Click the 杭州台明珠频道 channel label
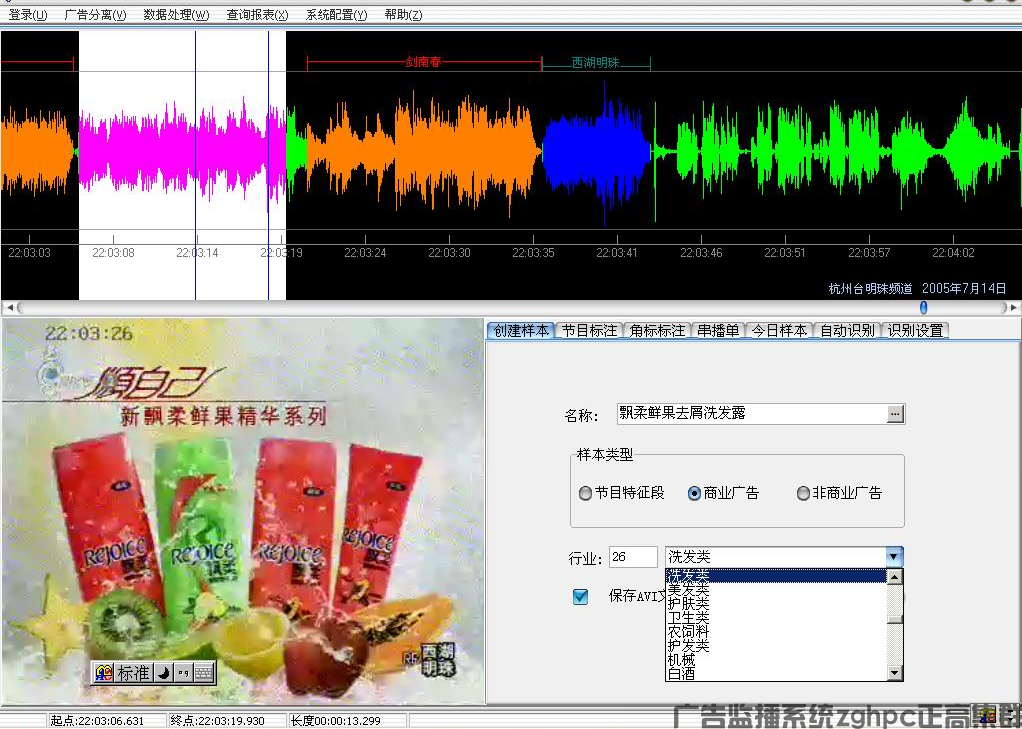 pos(870,288)
